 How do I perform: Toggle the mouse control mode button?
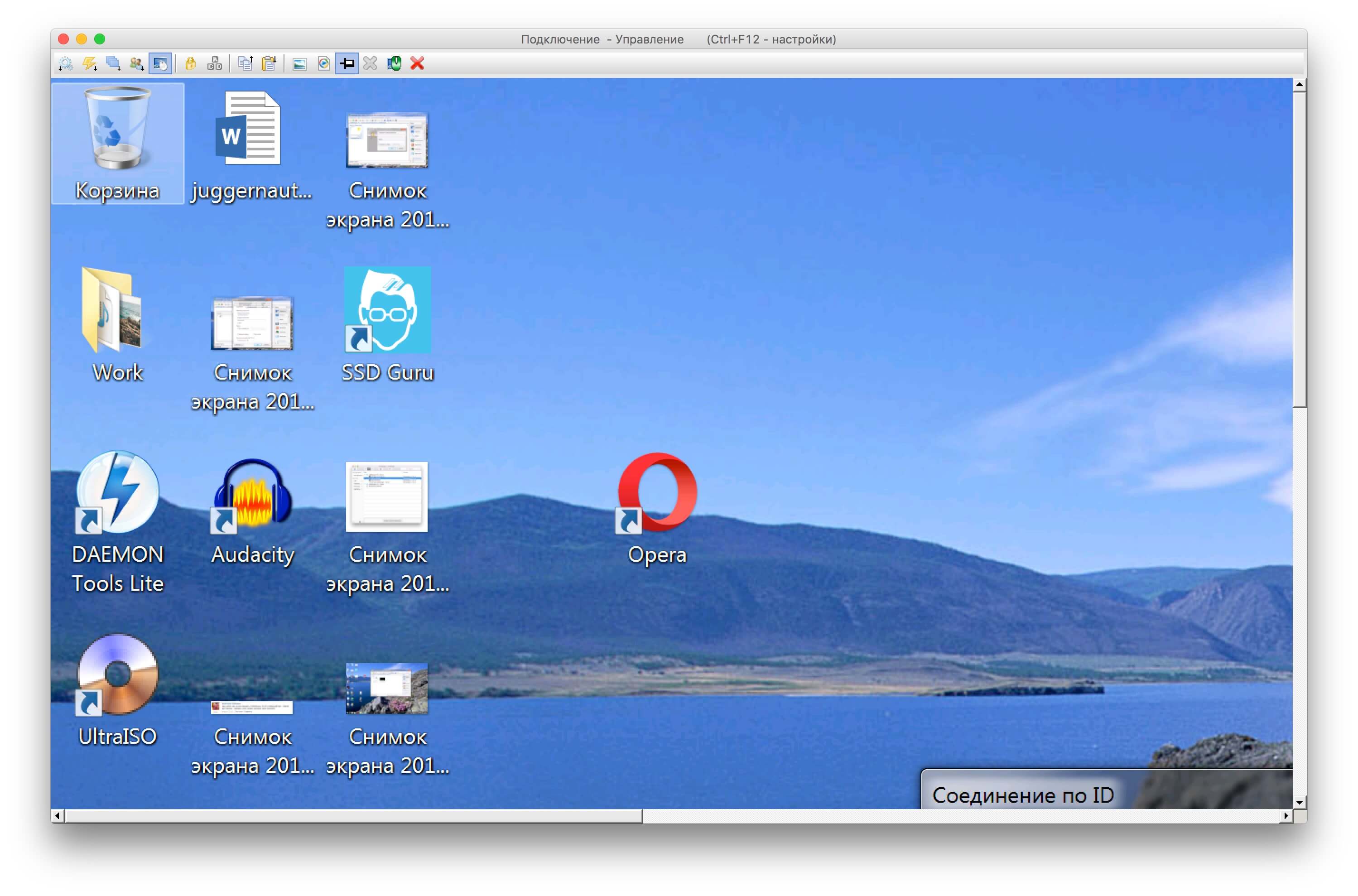click(160, 63)
